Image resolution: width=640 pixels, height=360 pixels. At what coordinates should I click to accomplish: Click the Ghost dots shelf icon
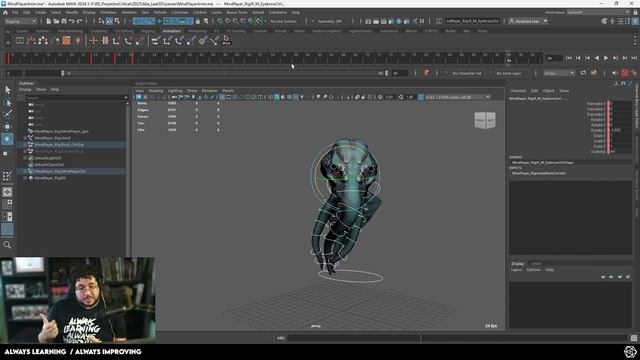click(43, 40)
